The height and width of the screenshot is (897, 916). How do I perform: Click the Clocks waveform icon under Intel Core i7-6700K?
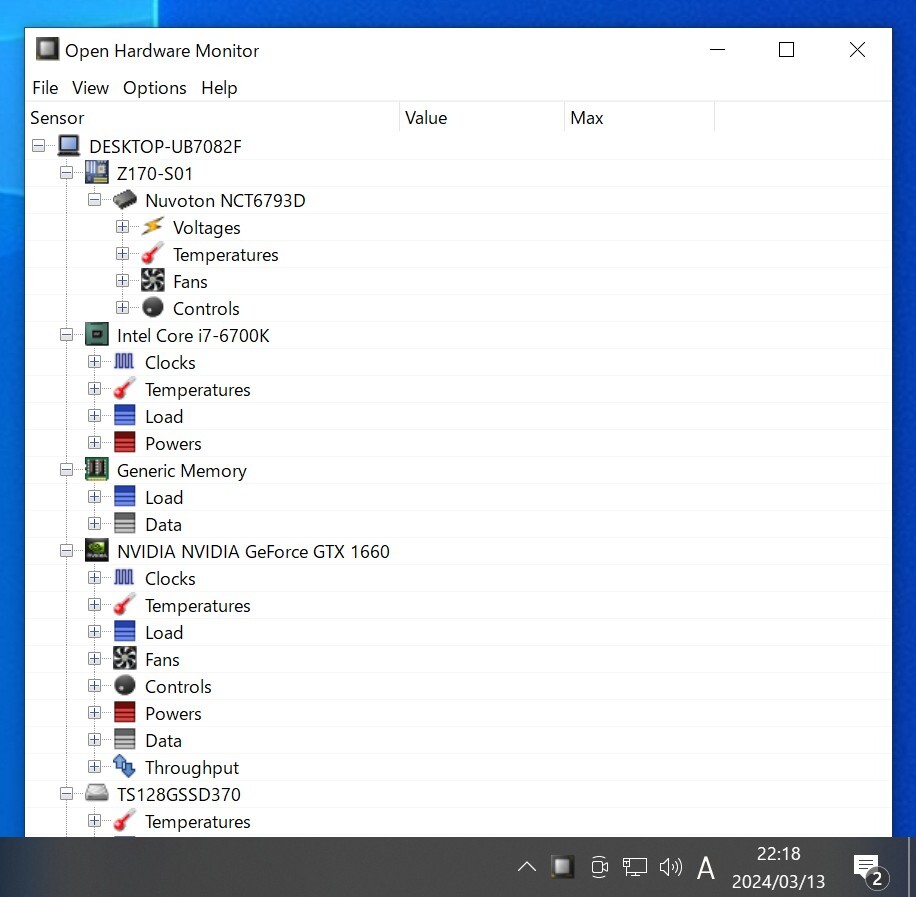[x=124, y=362]
